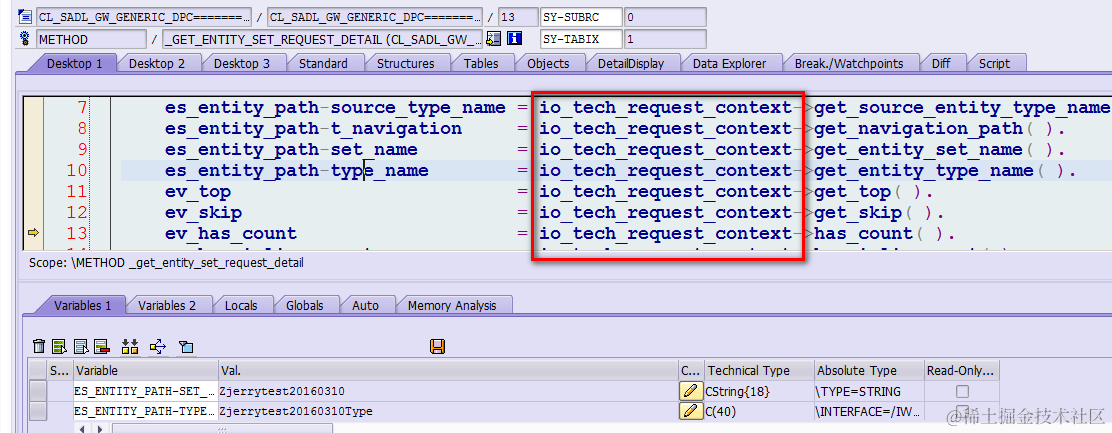
Task: Click the SY-TABIX field
Action: 581,39
